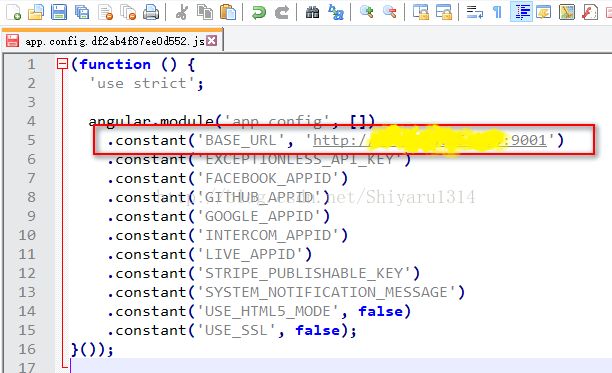Close the app.config js tab
This screenshot has height=373, width=612.
(x=212, y=40)
